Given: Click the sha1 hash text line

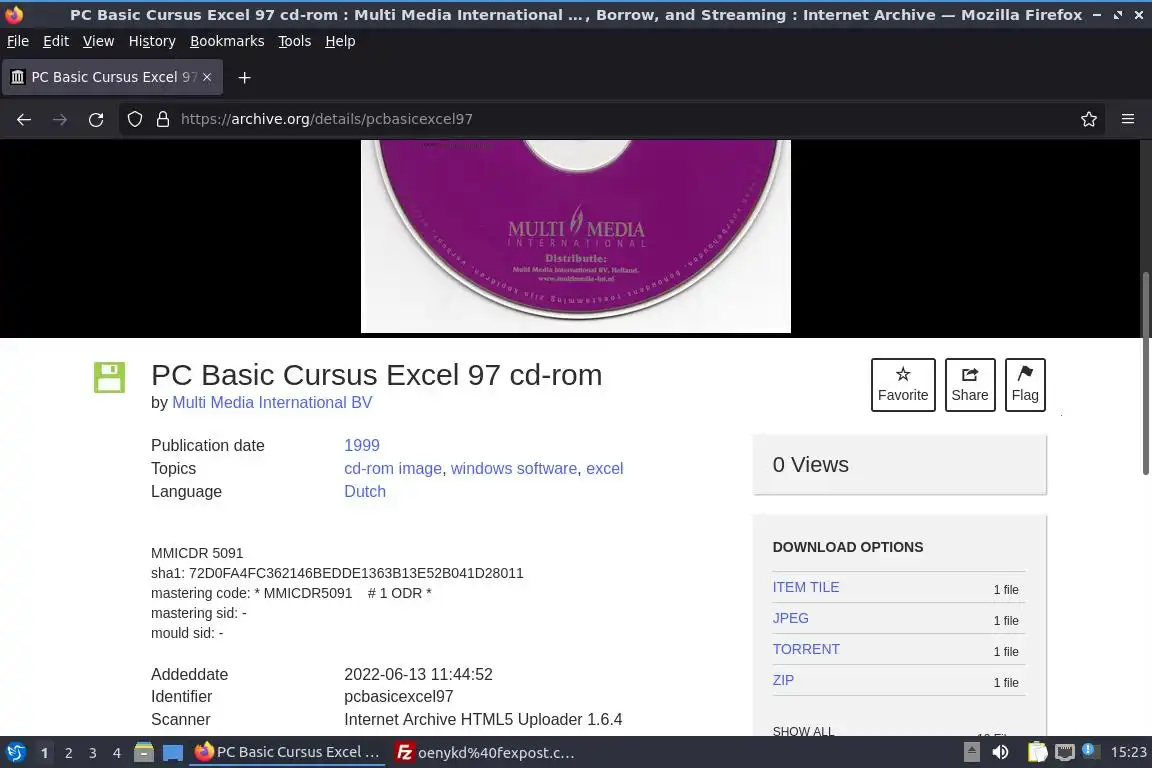Looking at the screenshot, I should point(337,573).
